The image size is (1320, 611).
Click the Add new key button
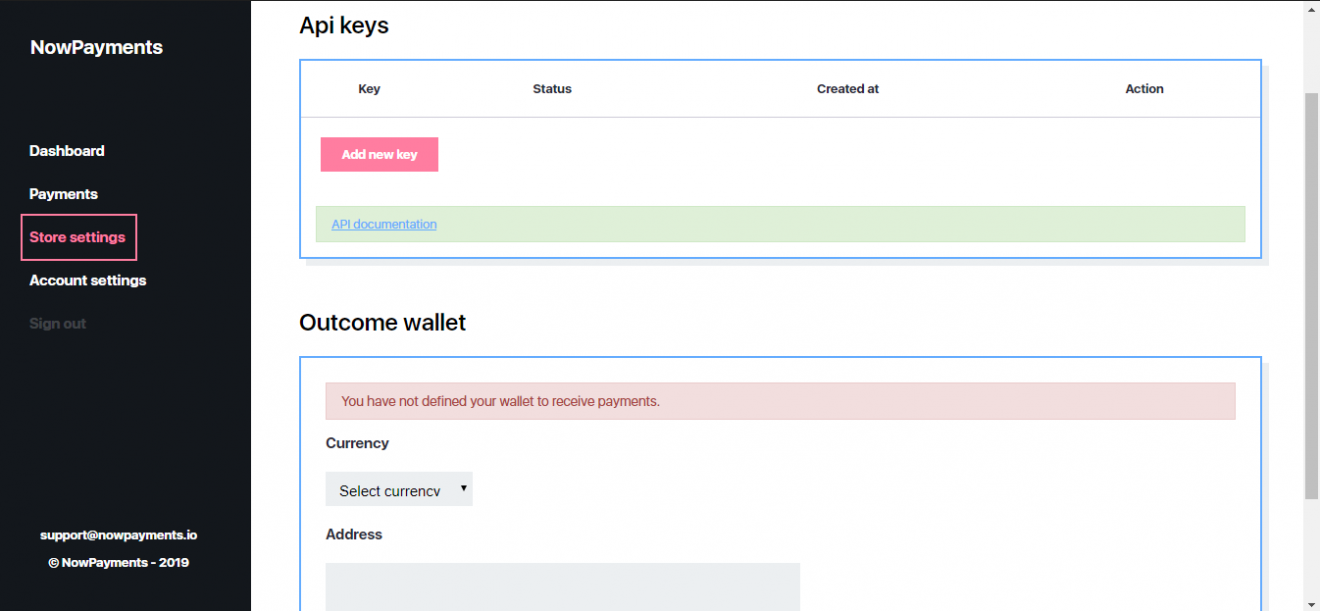point(379,154)
